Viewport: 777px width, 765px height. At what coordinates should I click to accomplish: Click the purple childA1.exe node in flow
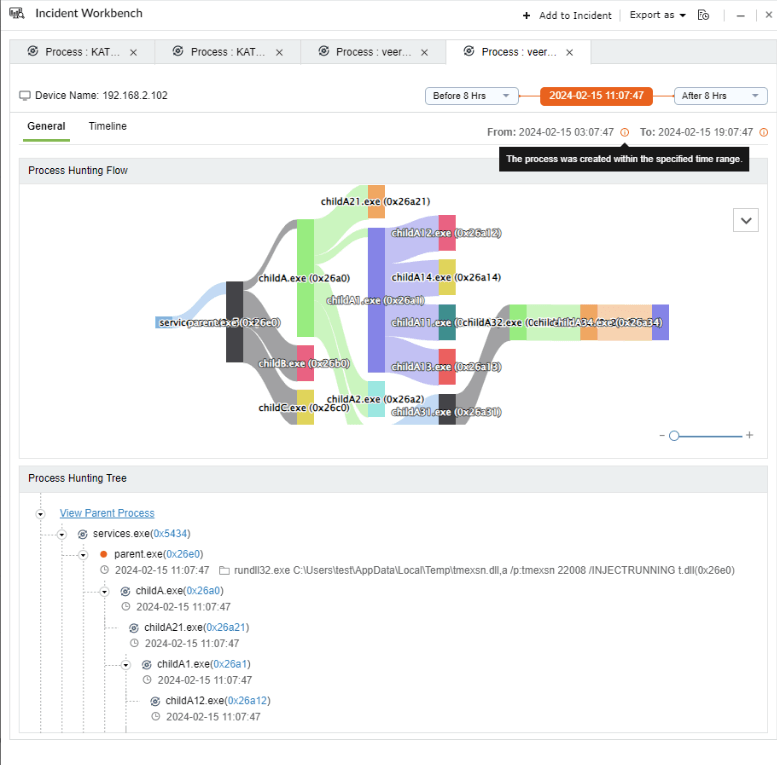pos(376,300)
